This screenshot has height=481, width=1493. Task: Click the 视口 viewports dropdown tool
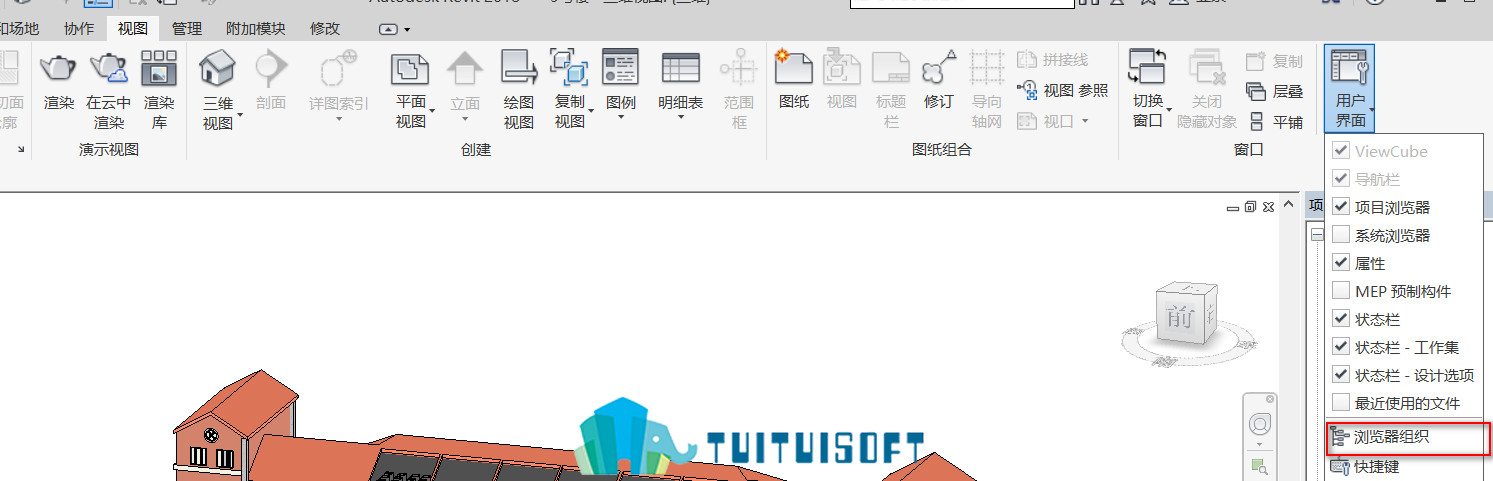point(1053,121)
